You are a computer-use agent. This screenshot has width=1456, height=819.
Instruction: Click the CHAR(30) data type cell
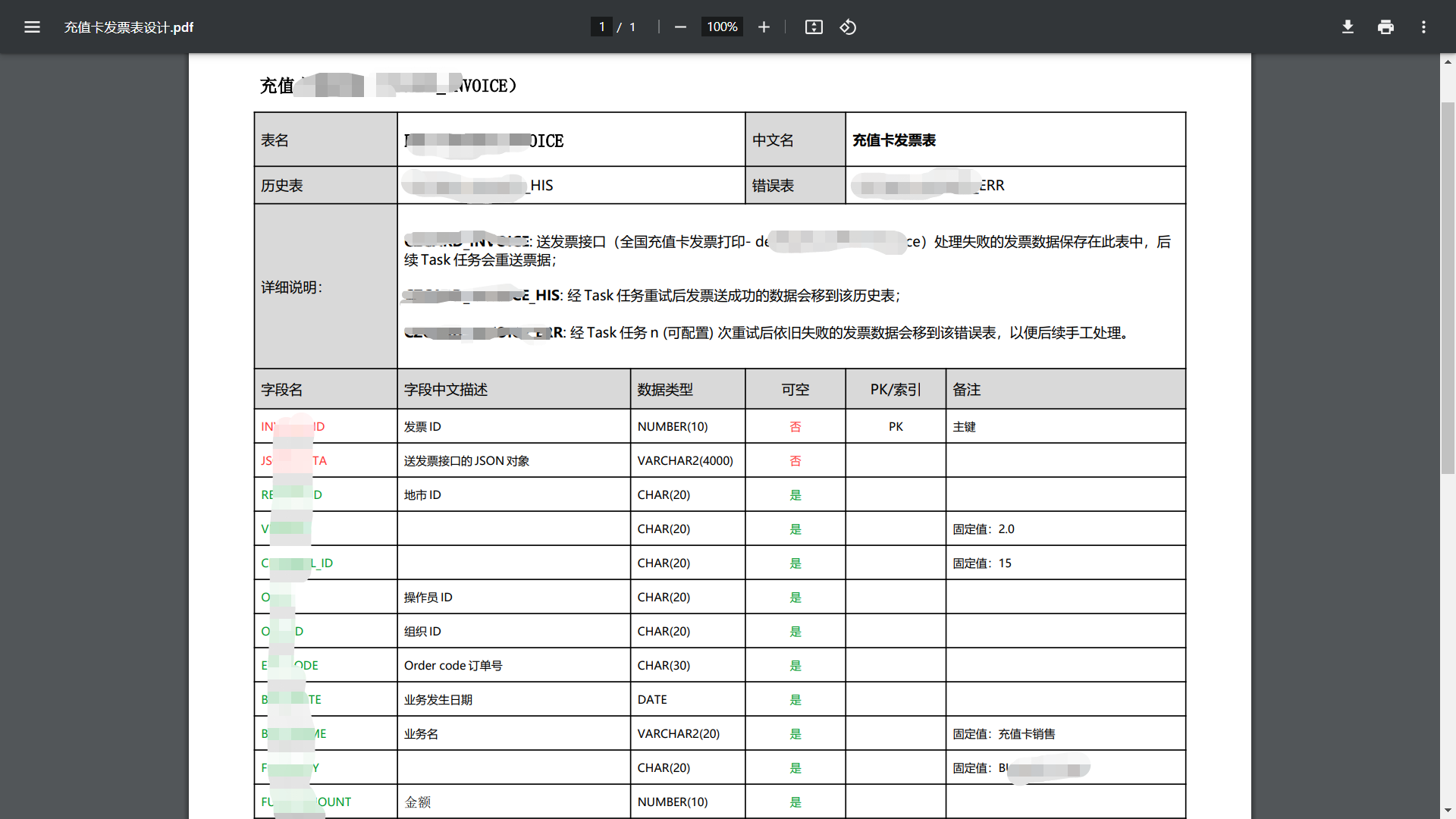(x=688, y=666)
